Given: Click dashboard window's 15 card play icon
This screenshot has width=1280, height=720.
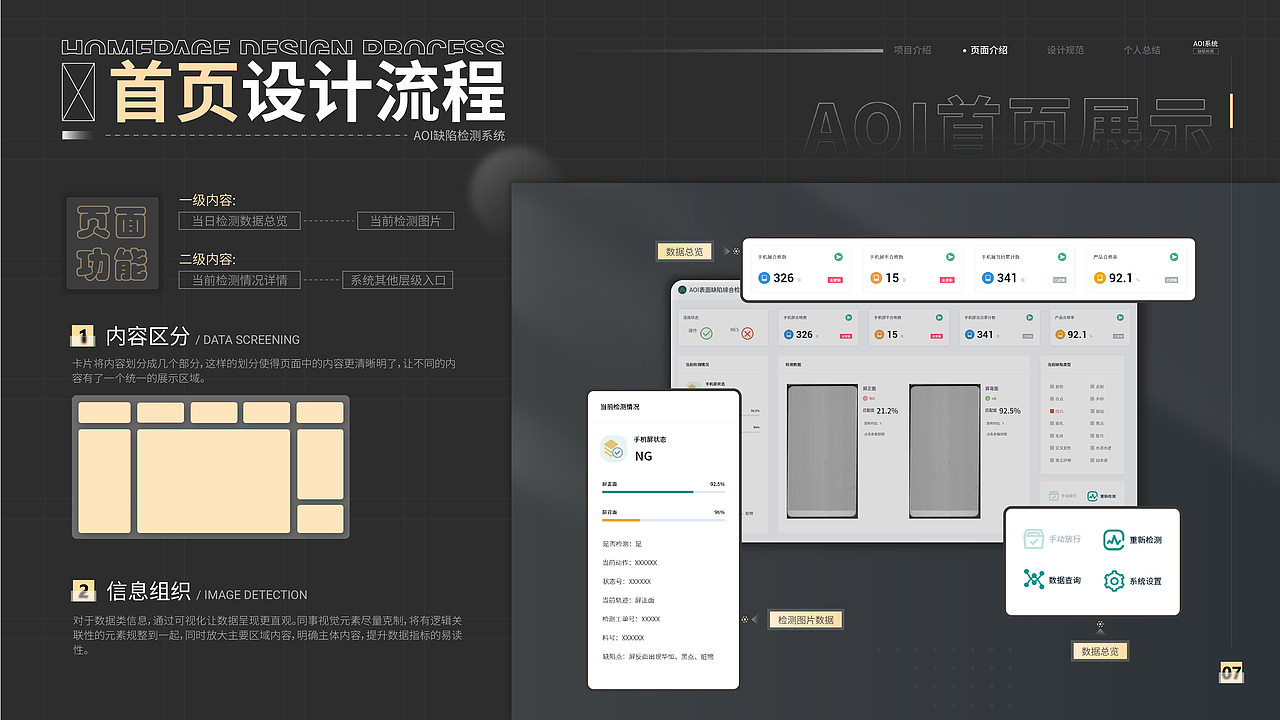Looking at the screenshot, I should [x=939, y=317].
